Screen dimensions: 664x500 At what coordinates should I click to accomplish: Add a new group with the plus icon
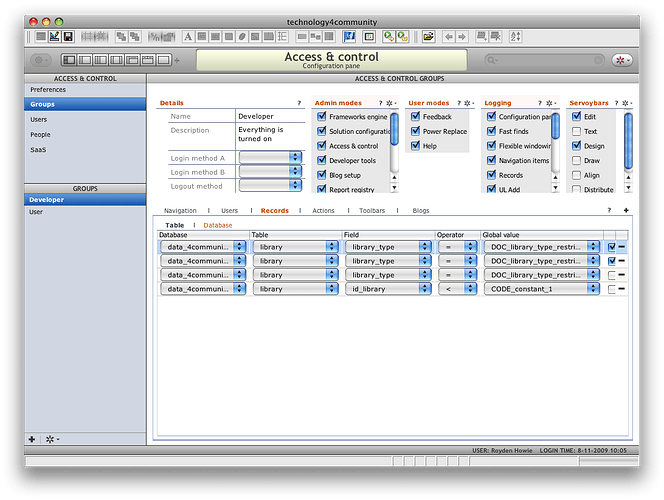click(x=32, y=439)
